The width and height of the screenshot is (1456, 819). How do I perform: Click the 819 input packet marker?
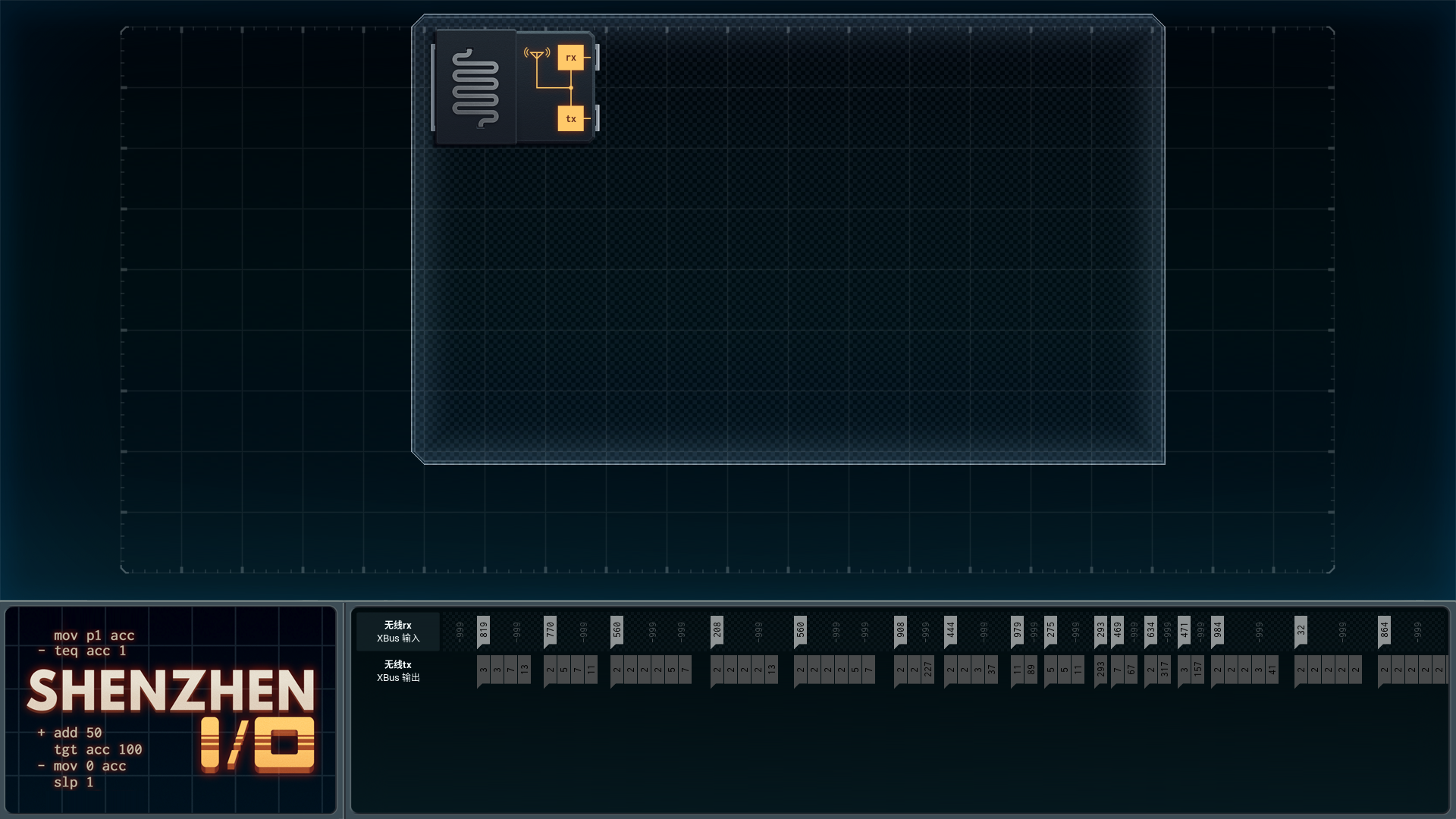(x=483, y=631)
